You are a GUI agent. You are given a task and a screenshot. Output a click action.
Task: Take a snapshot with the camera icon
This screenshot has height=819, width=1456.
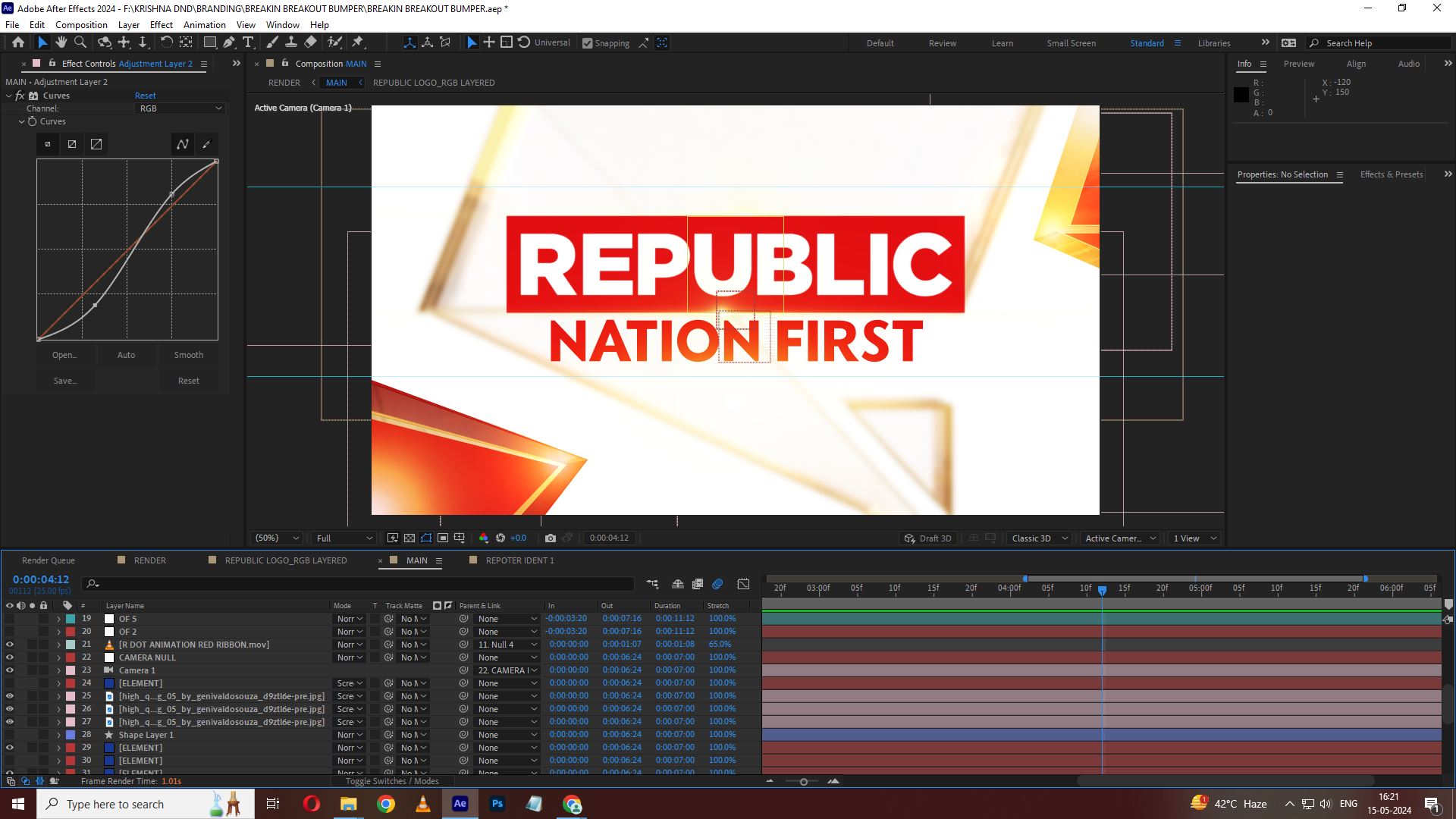551,538
